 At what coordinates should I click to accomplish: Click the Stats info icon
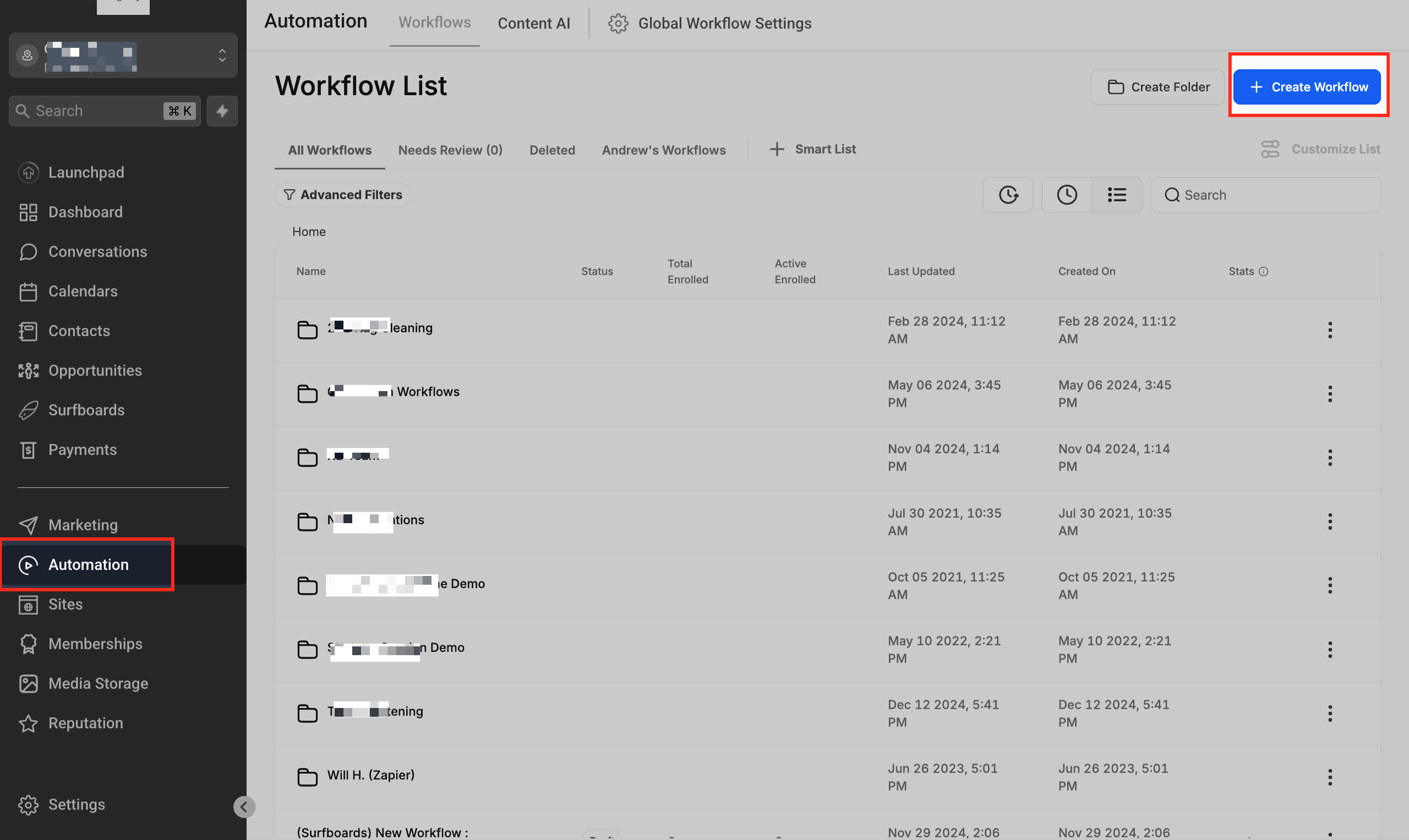pyautogui.click(x=1263, y=272)
